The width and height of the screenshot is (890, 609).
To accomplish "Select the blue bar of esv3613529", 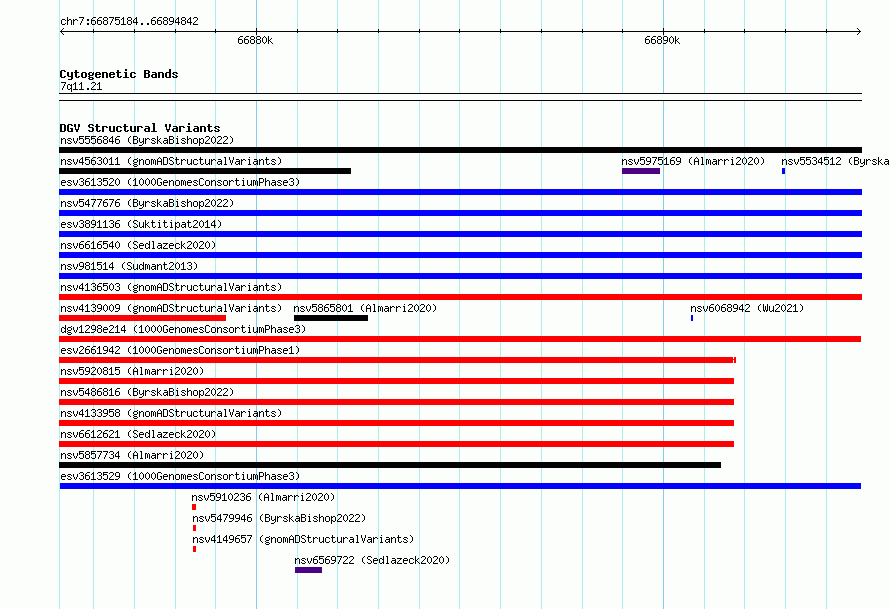I will coord(460,486).
